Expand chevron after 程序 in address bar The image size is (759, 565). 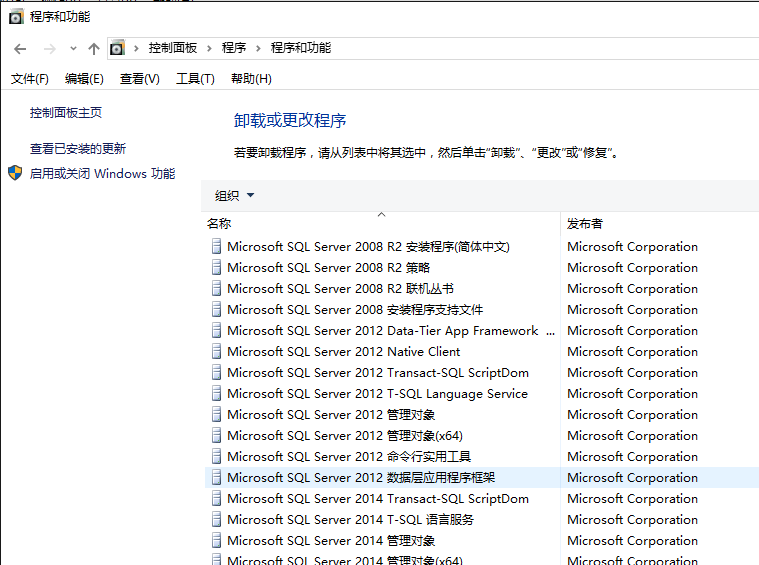[x=258, y=48]
